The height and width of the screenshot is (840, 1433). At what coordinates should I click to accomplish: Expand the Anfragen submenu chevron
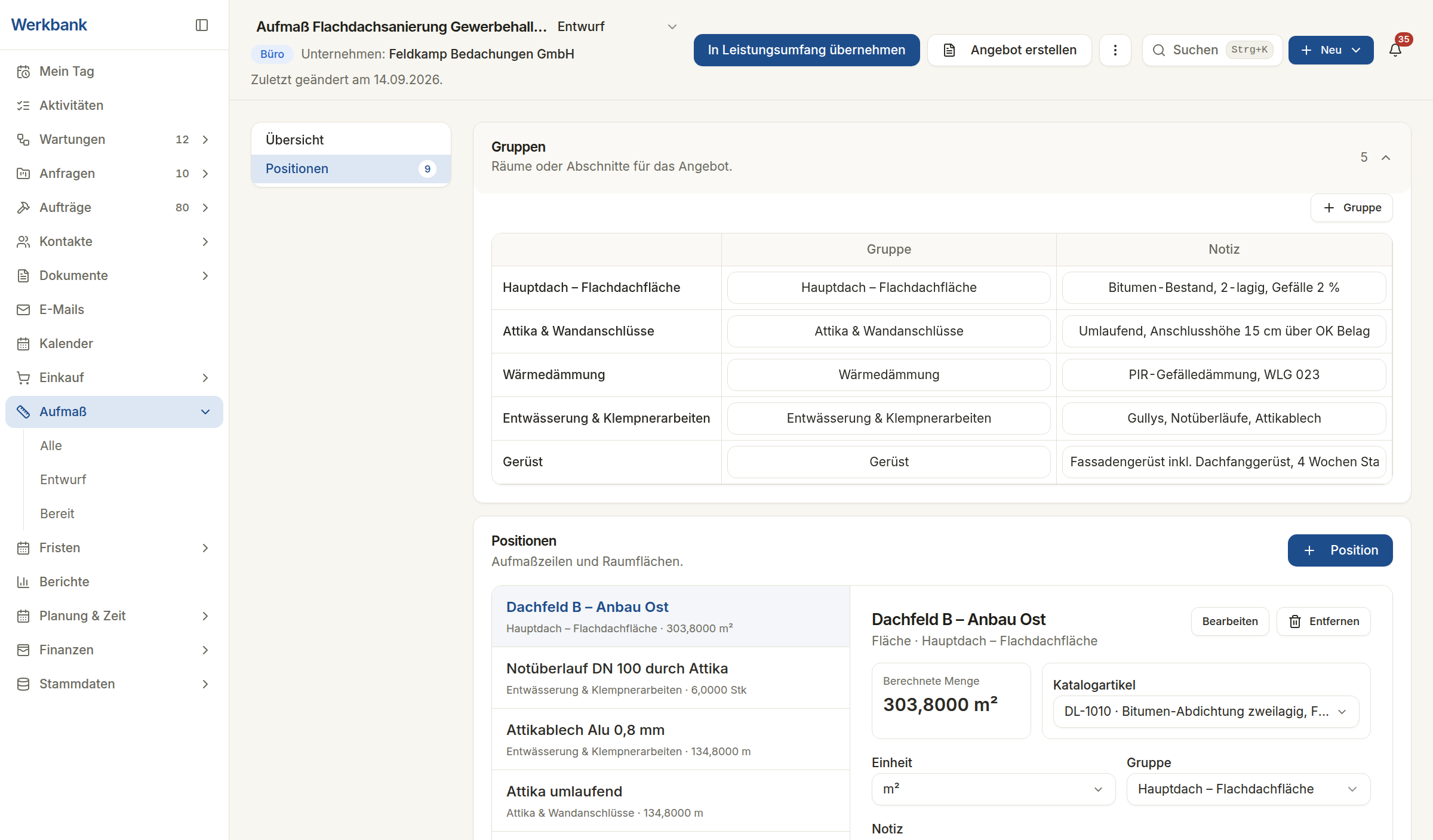coord(205,174)
